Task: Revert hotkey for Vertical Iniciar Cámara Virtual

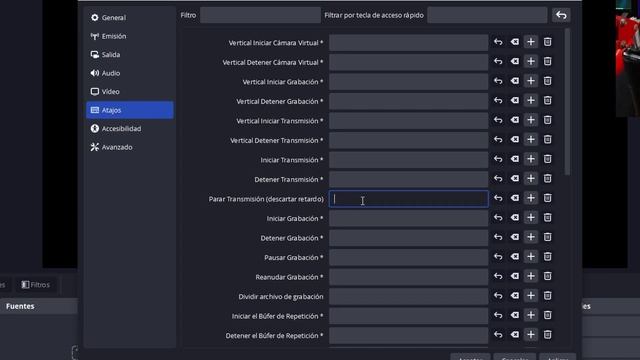Action: (498, 42)
